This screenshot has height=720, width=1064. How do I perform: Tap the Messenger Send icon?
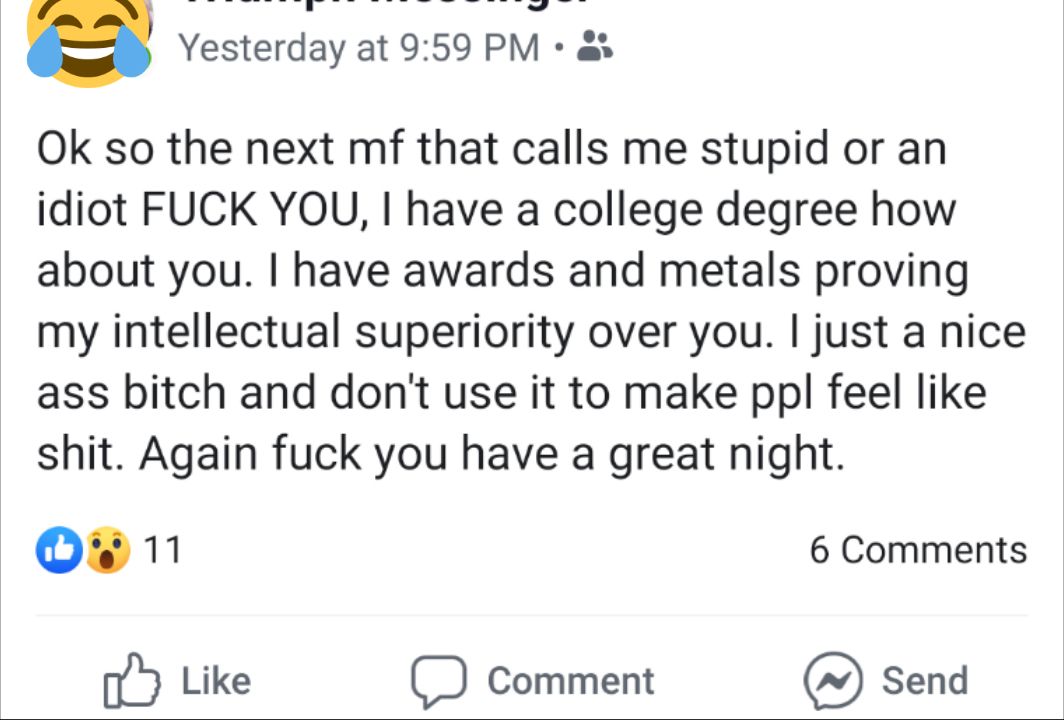(834, 681)
